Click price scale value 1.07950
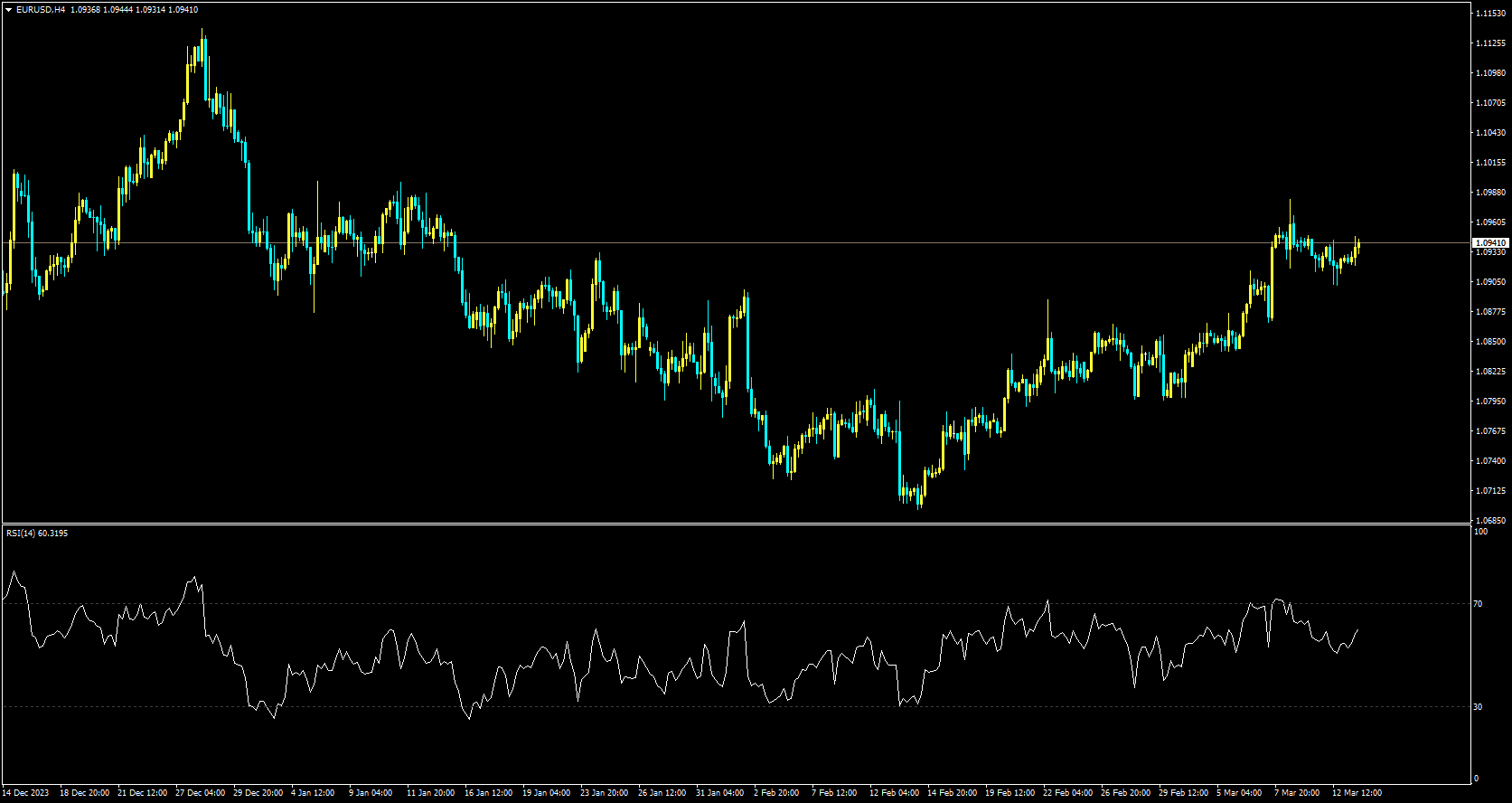Screen dimensions: 1512x803 pos(1490,401)
